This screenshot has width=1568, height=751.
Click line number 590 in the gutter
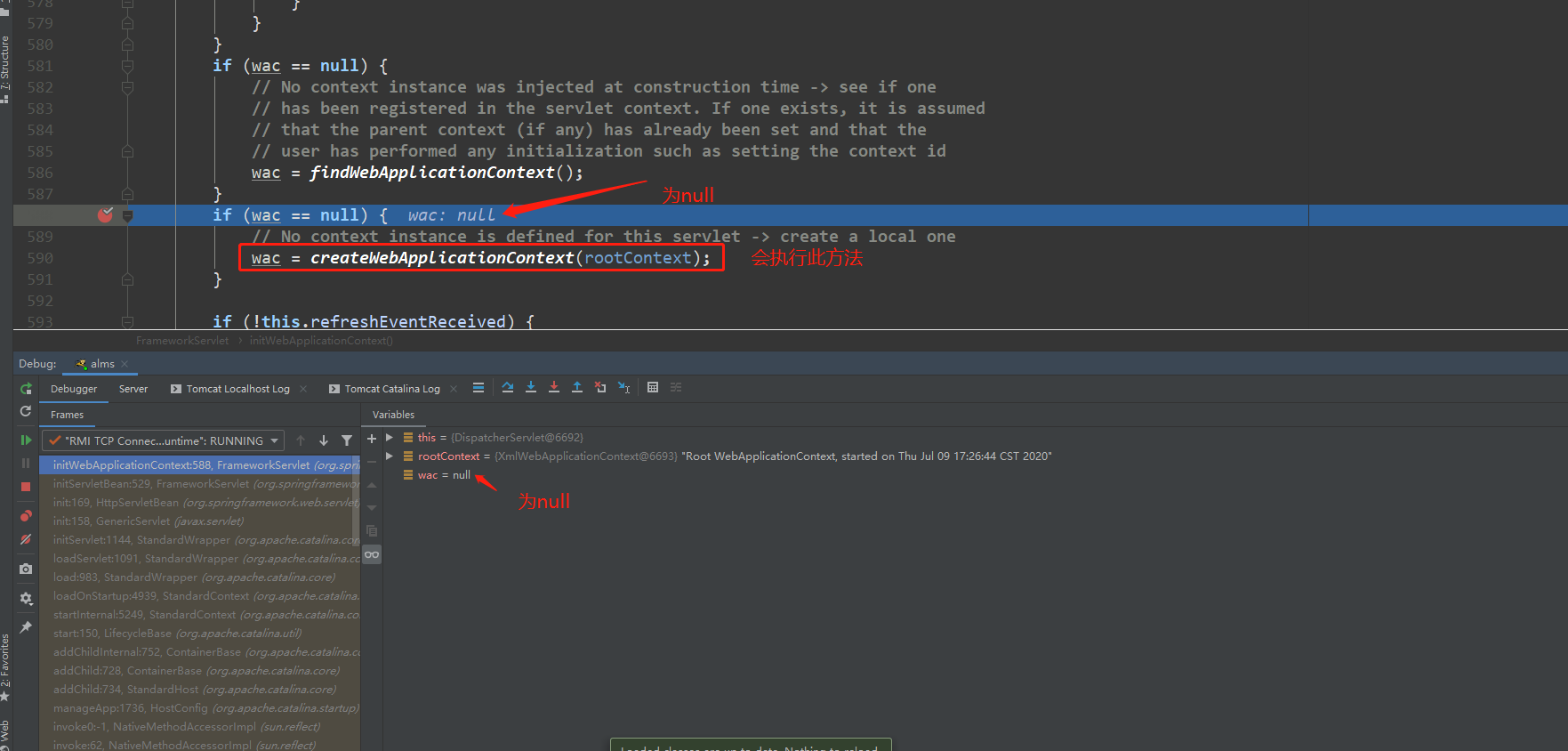click(40, 258)
